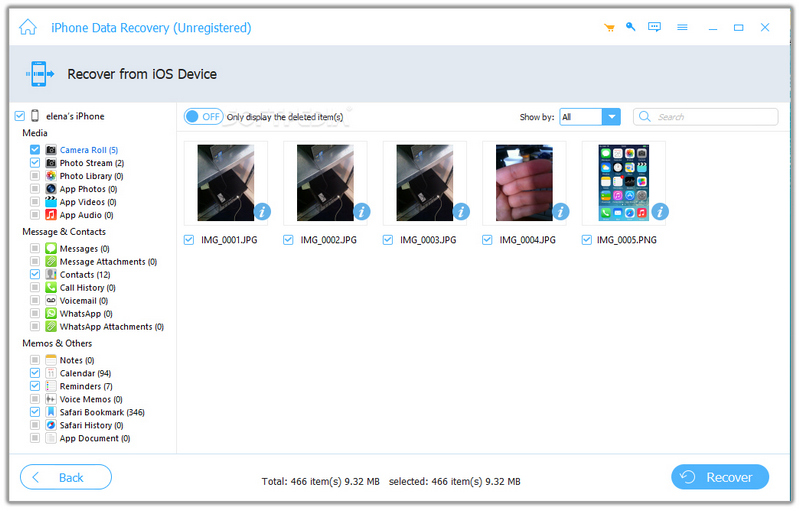Click the search magnifier icon
The height and width of the screenshot is (511, 800).
pos(645,117)
